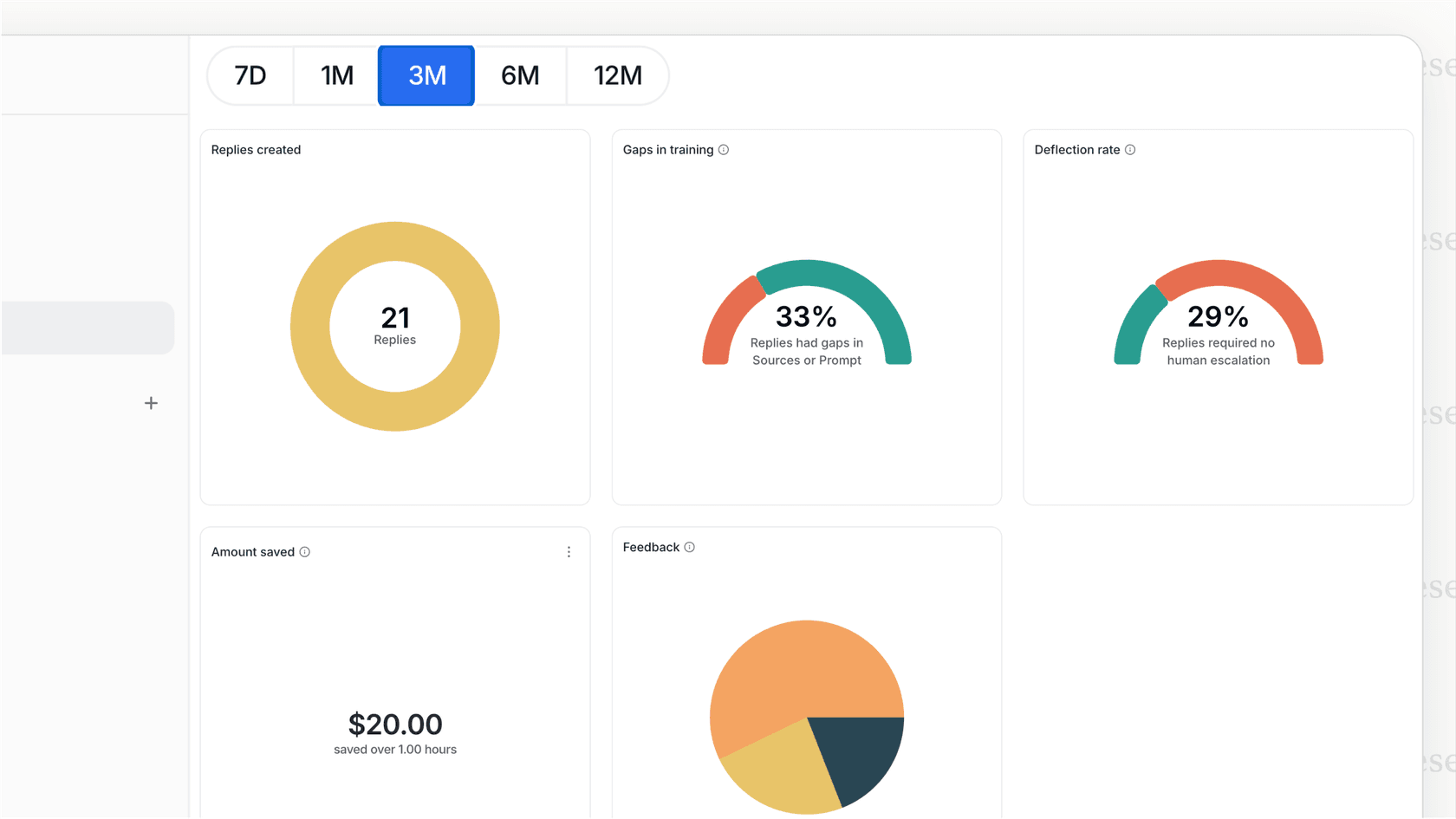Click the Feedback info tooltip icon
The image size is (1456, 819).
(x=690, y=547)
